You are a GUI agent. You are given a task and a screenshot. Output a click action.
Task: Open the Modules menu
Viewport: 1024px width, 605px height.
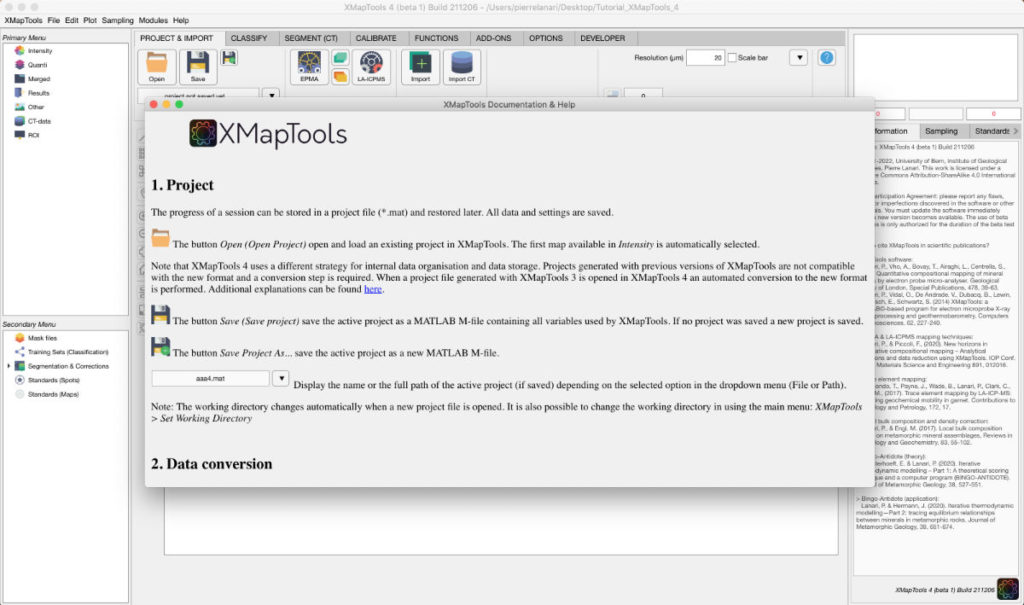153,20
